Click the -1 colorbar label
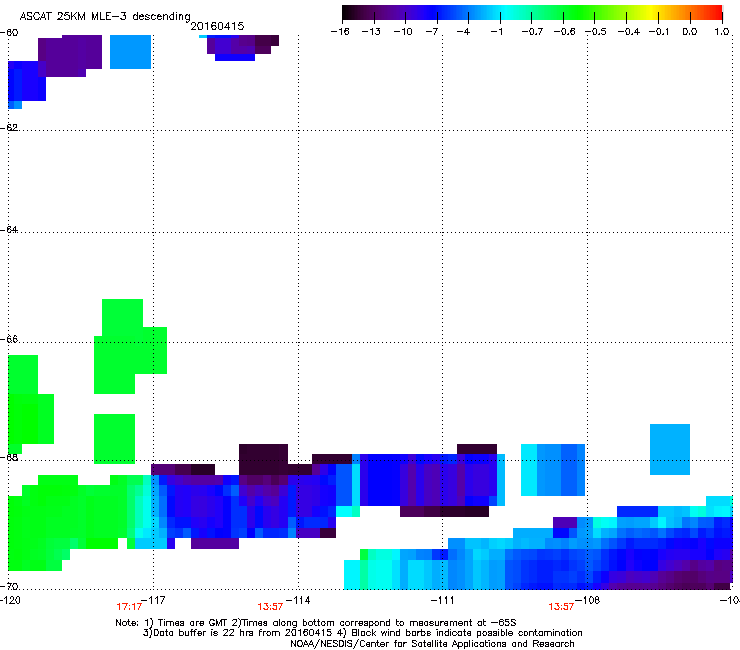 click(496, 32)
